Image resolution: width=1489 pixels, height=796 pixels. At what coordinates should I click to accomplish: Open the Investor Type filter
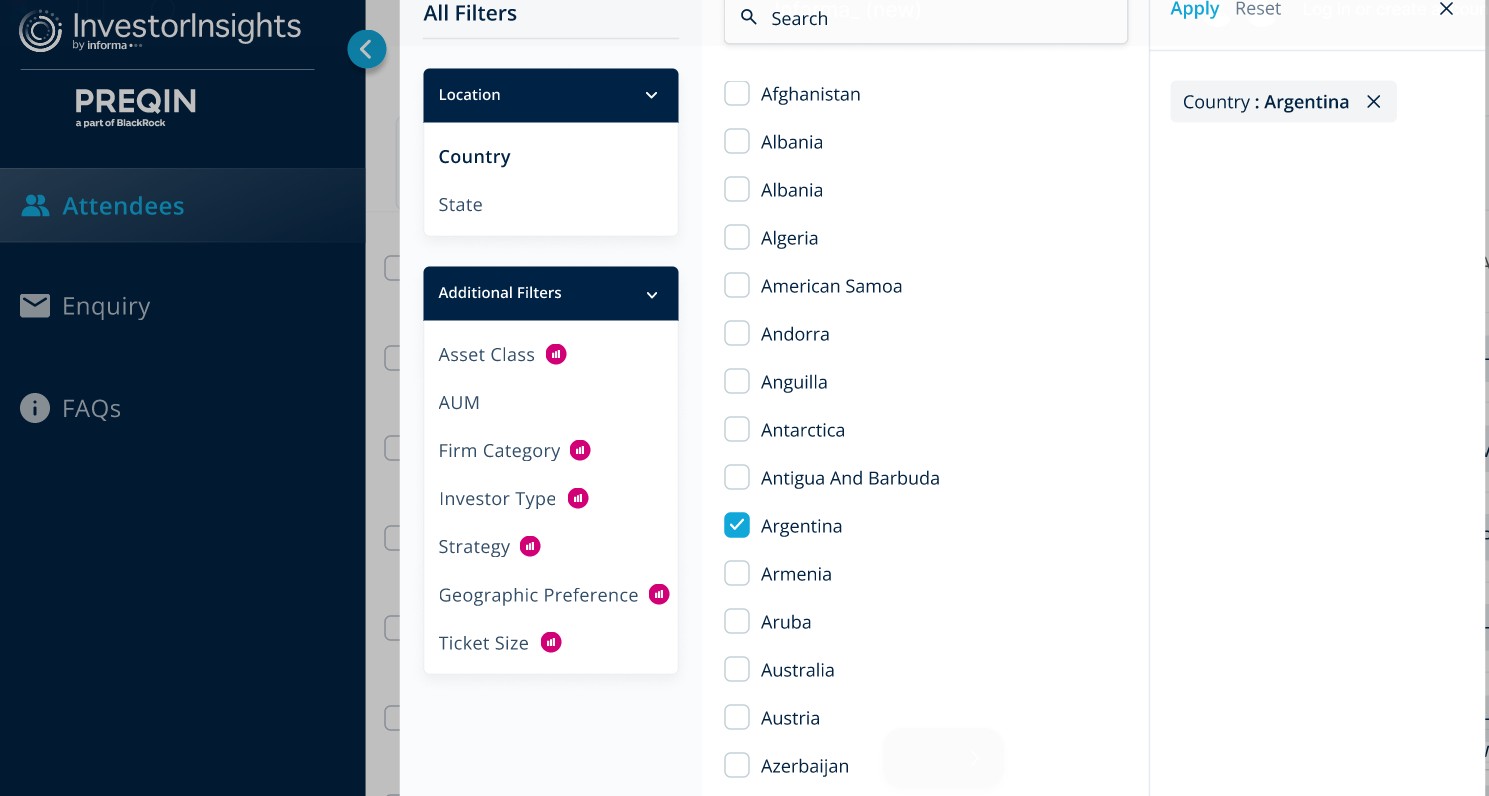pos(497,499)
